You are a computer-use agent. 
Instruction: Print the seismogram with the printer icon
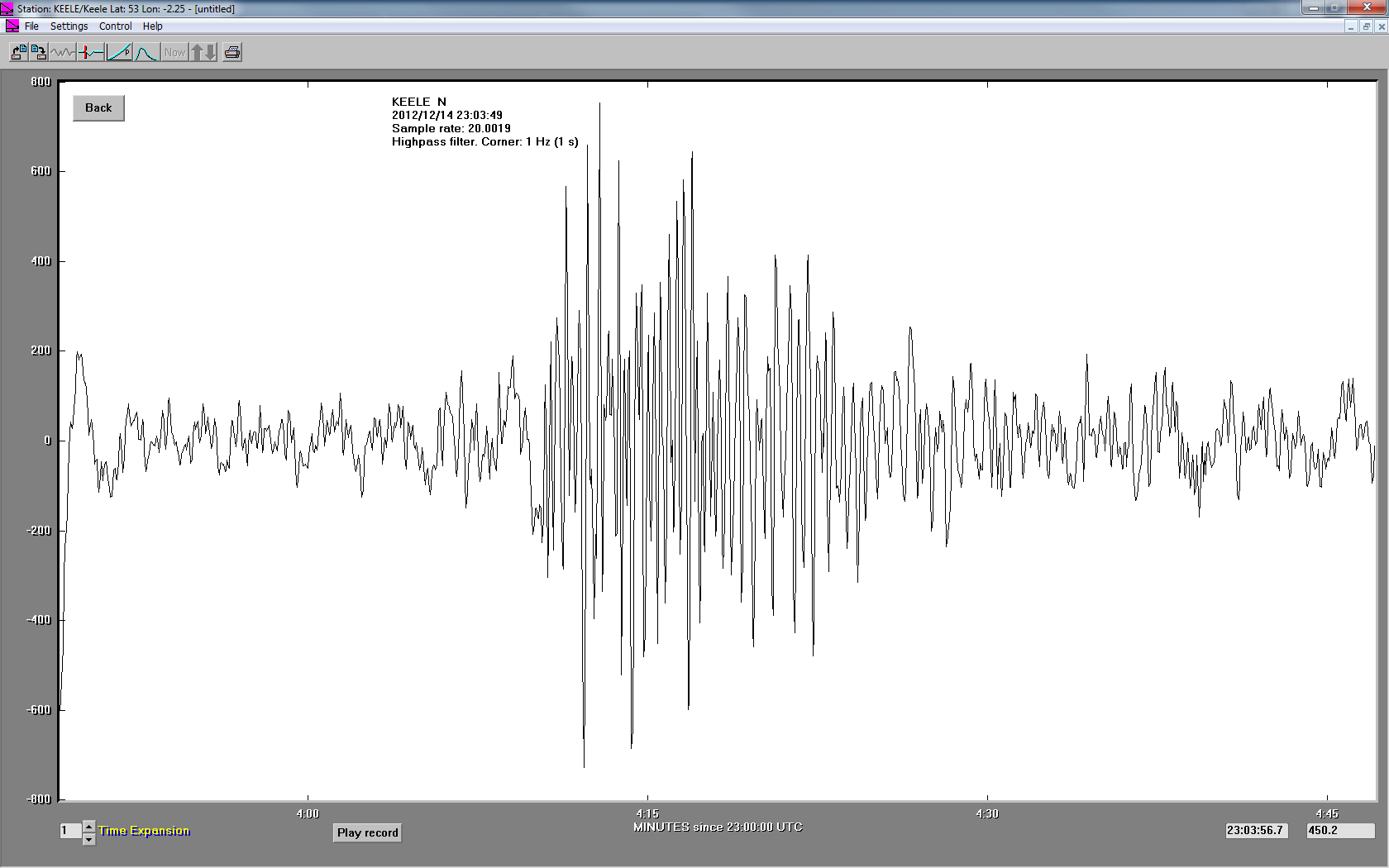(232, 53)
